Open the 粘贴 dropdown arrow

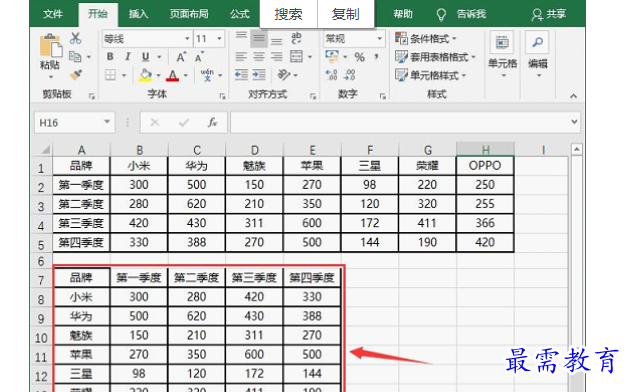pos(50,76)
